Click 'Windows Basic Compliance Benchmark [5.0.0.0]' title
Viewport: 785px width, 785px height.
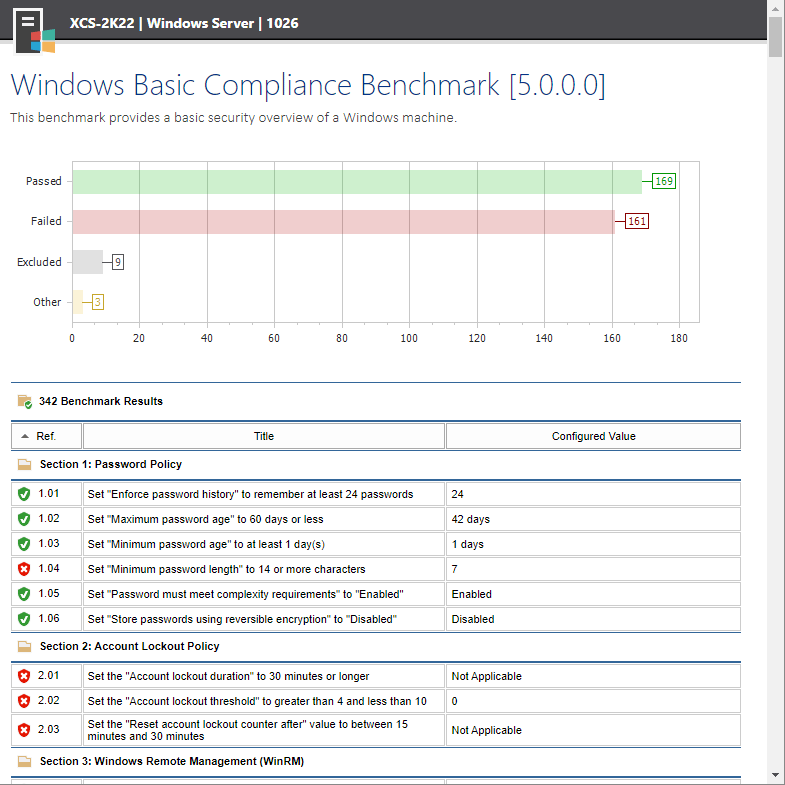click(x=308, y=85)
